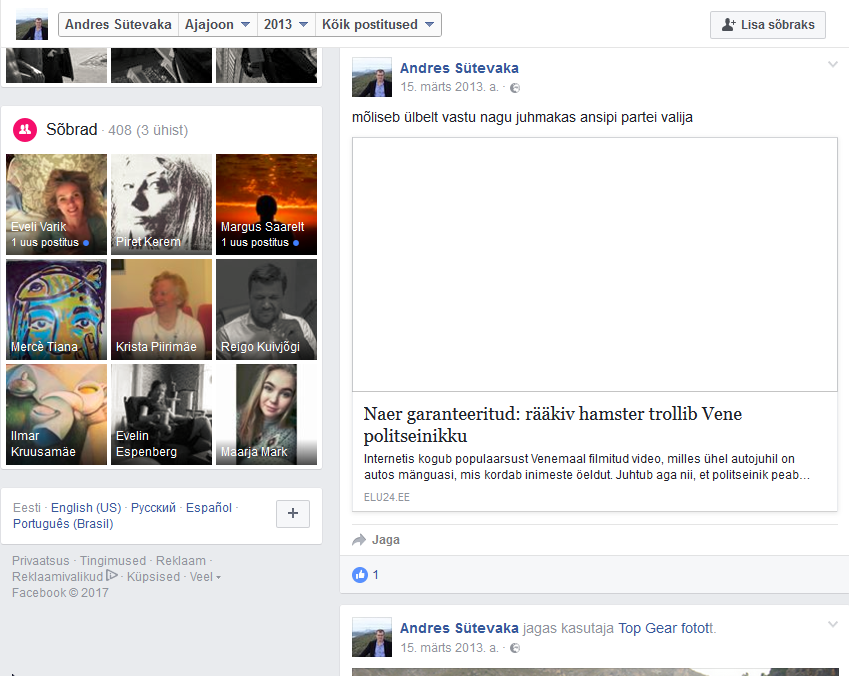Open the first post's options chevron
The image size is (849, 676).
pyautogui.click(x=833, y=64)
